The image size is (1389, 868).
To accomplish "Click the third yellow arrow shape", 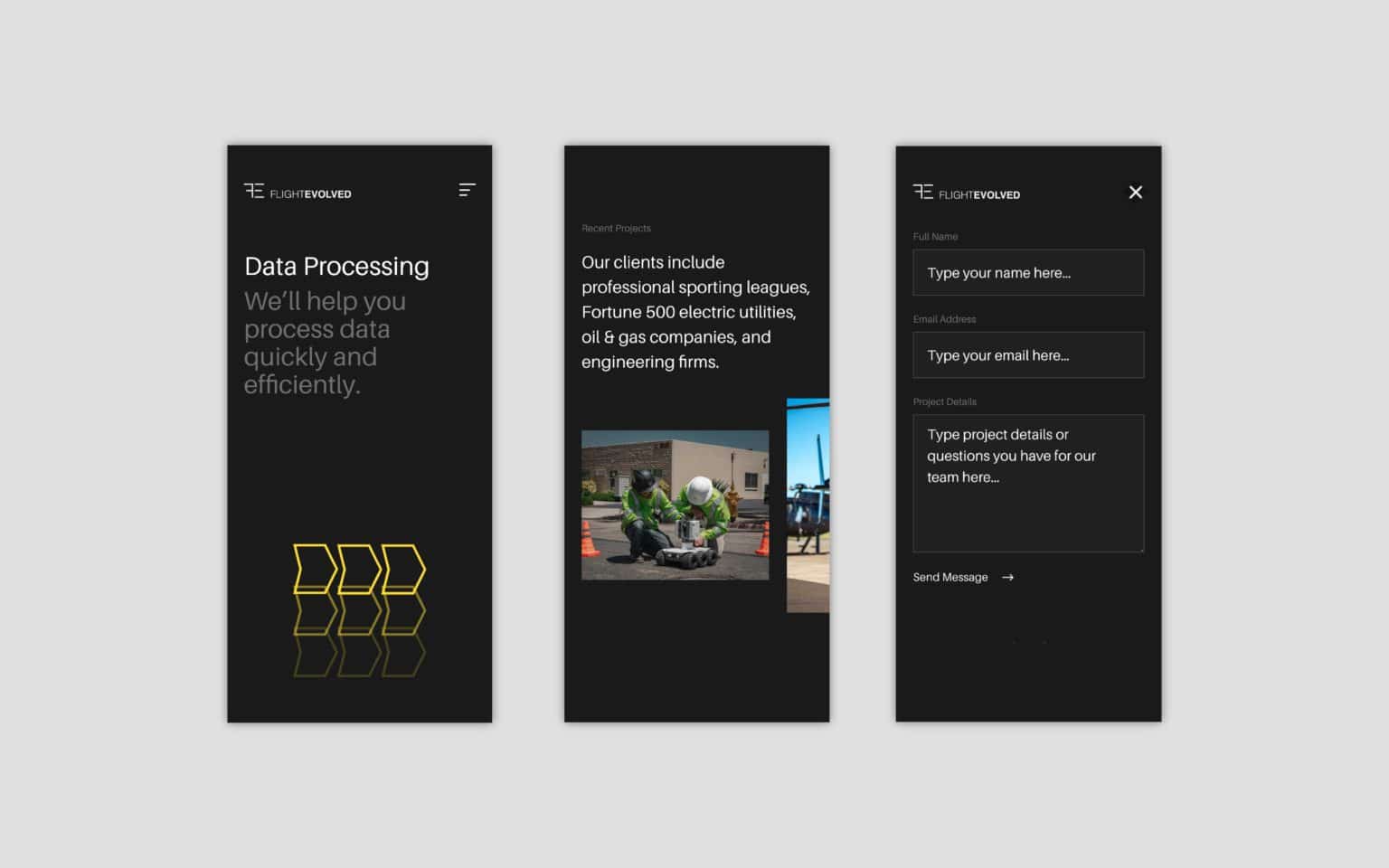I will 403,569.
